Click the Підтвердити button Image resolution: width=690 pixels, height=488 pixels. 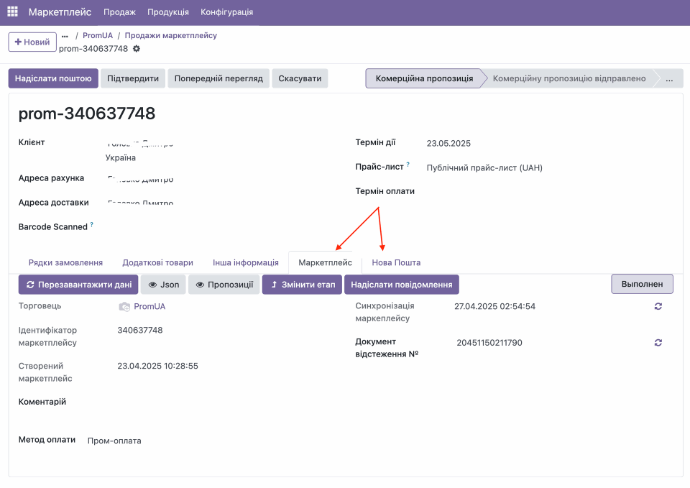click(133, 79)
